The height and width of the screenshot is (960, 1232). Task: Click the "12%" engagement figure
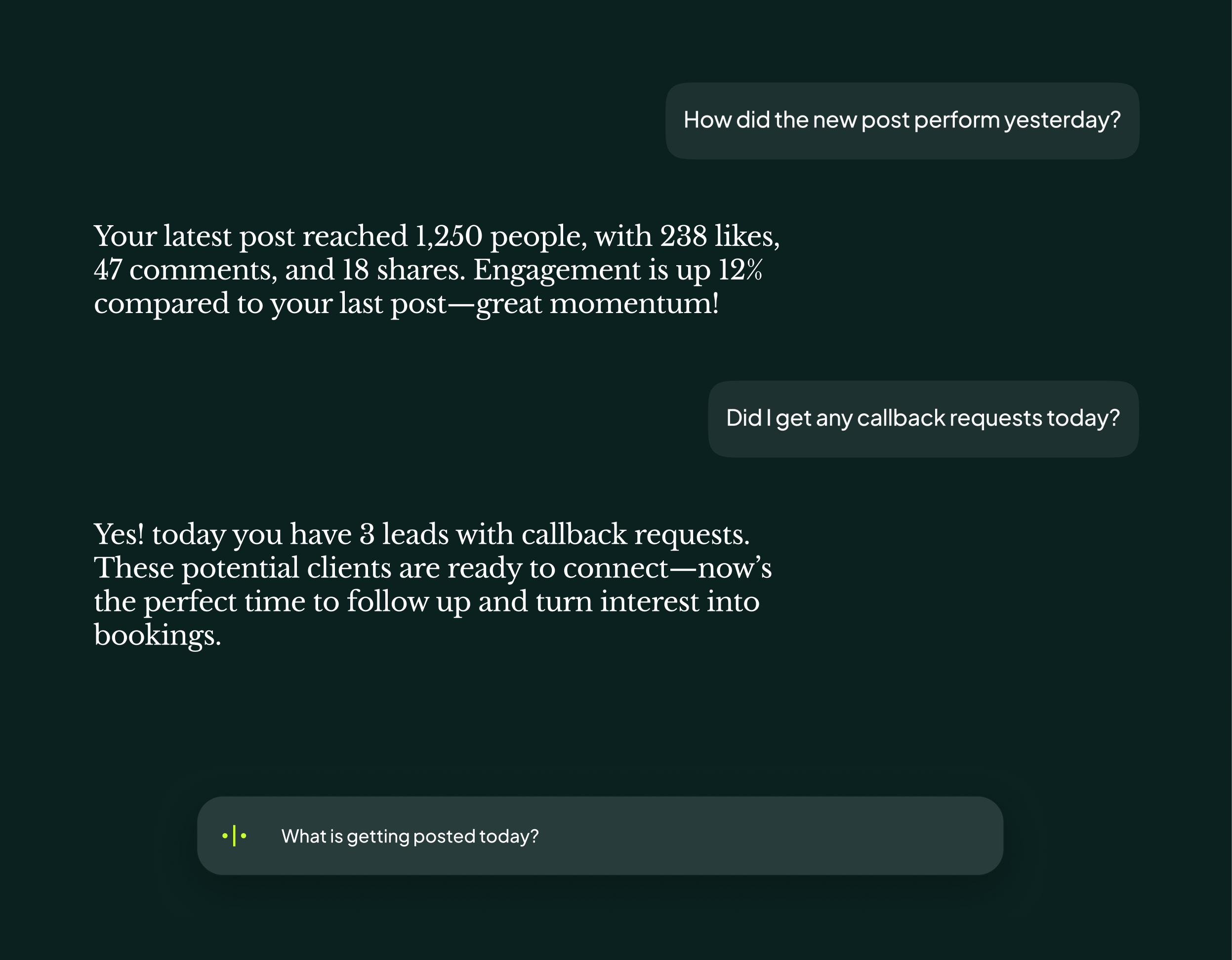[x=740, y=270]
